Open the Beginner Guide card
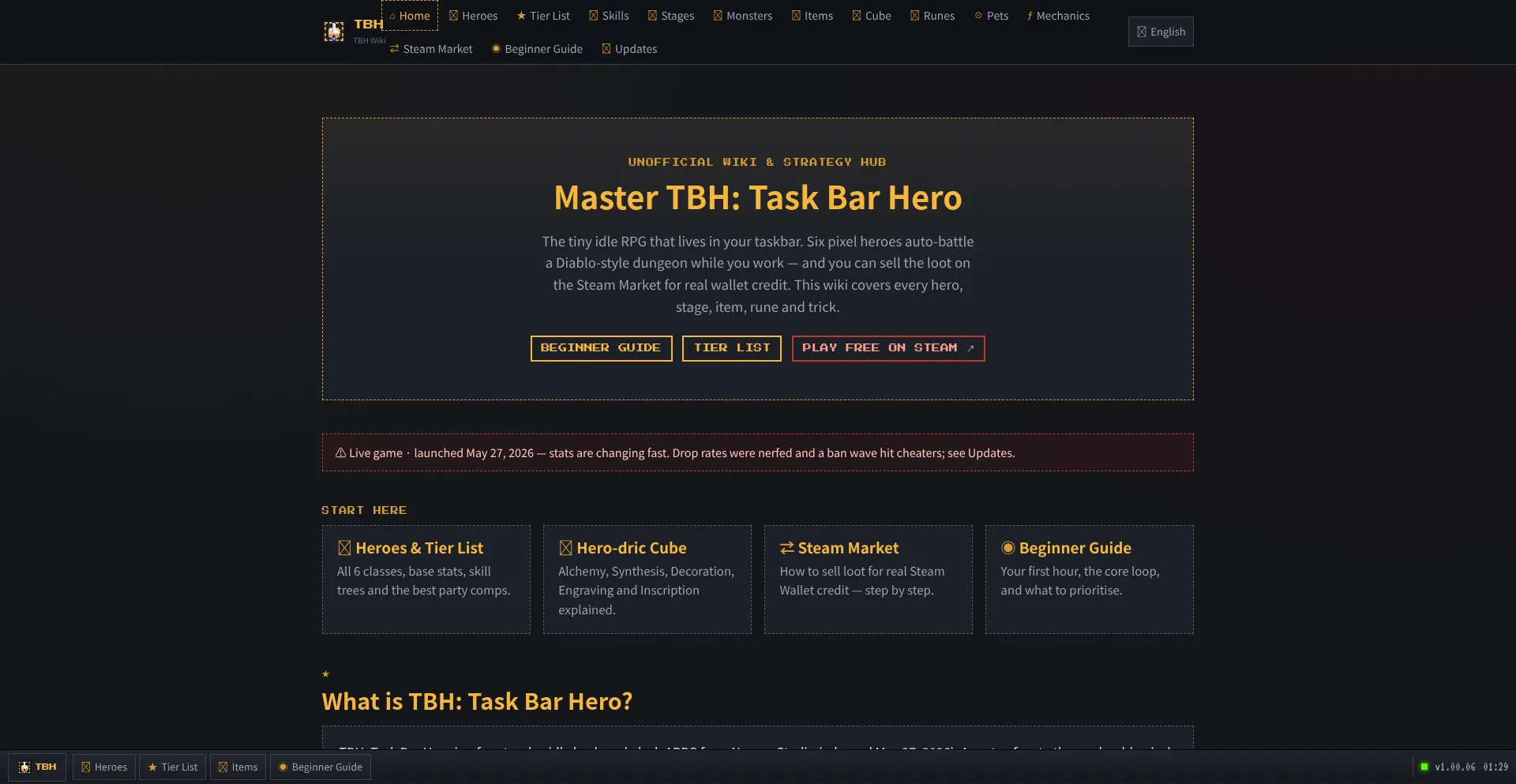This screenshot has height=784, width=1516. coord(1090,580)
